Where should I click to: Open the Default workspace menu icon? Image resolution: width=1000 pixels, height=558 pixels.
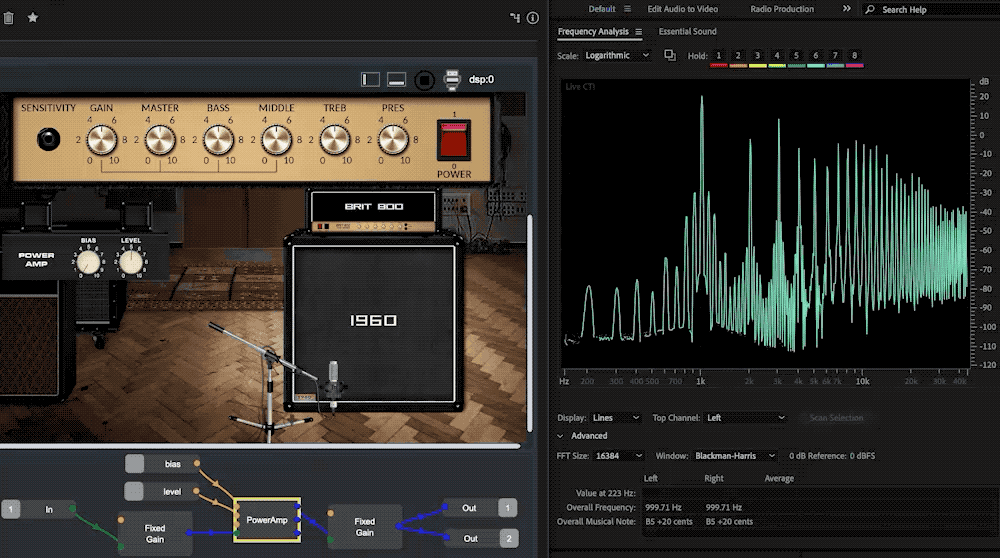coord(628,9)
